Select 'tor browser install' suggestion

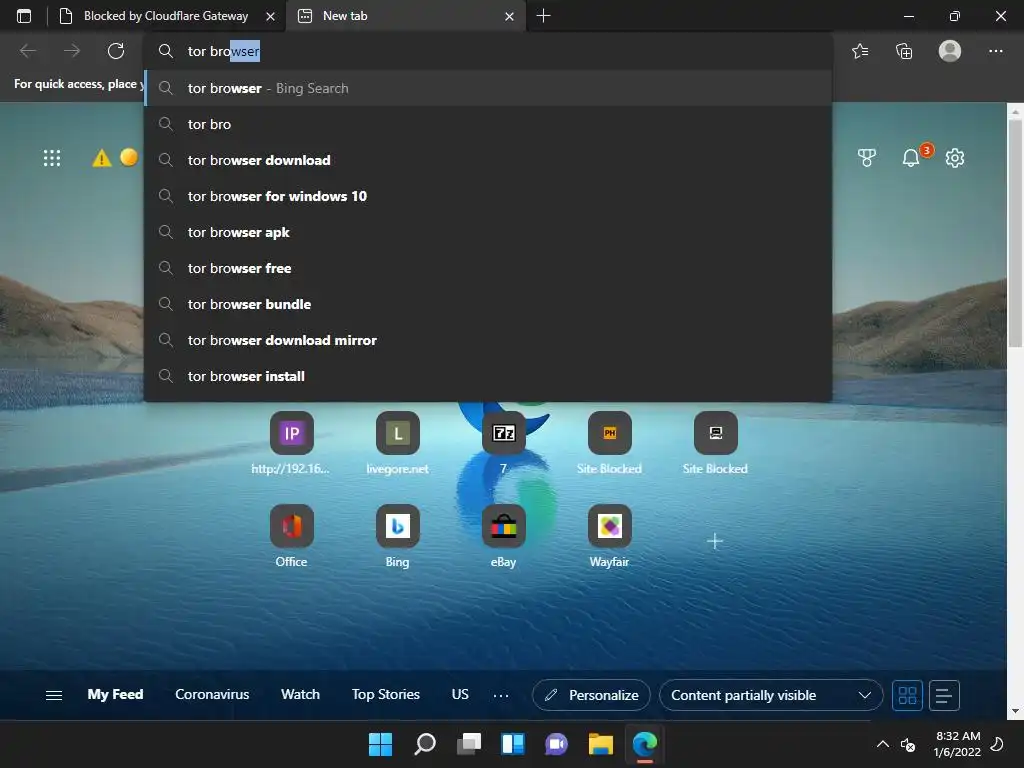488,376
